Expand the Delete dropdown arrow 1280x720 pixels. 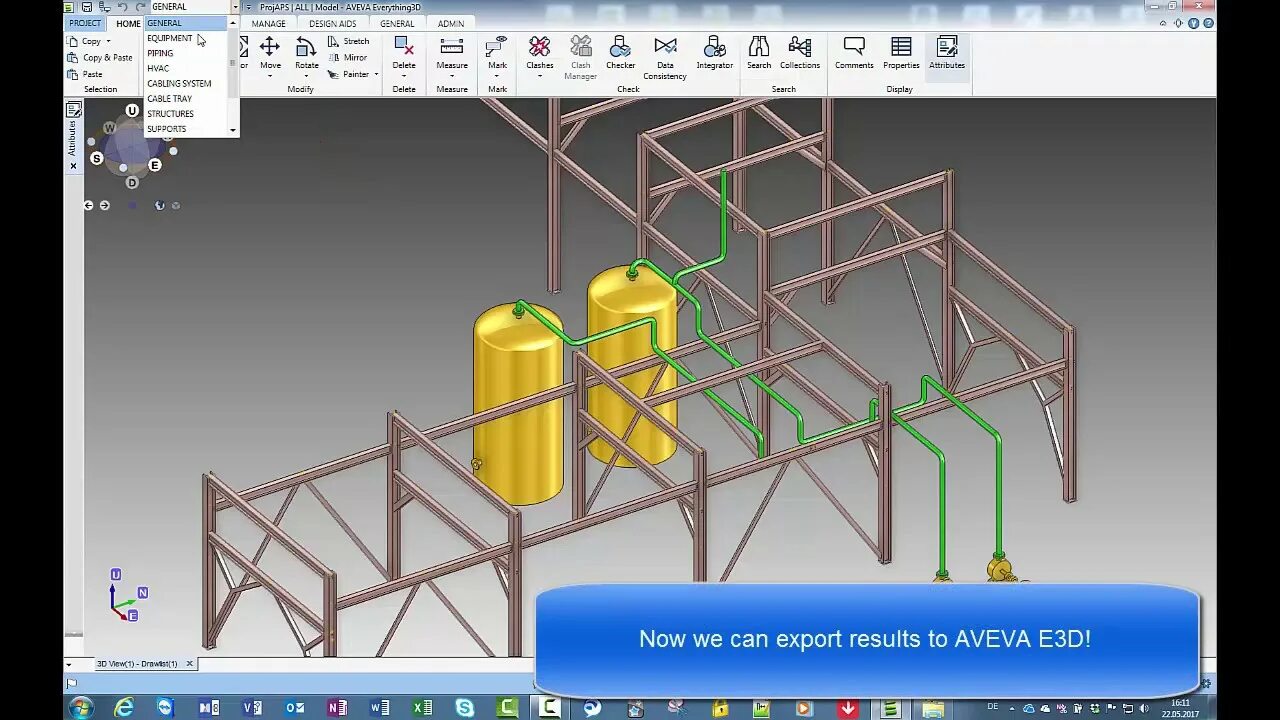point(404,76)
